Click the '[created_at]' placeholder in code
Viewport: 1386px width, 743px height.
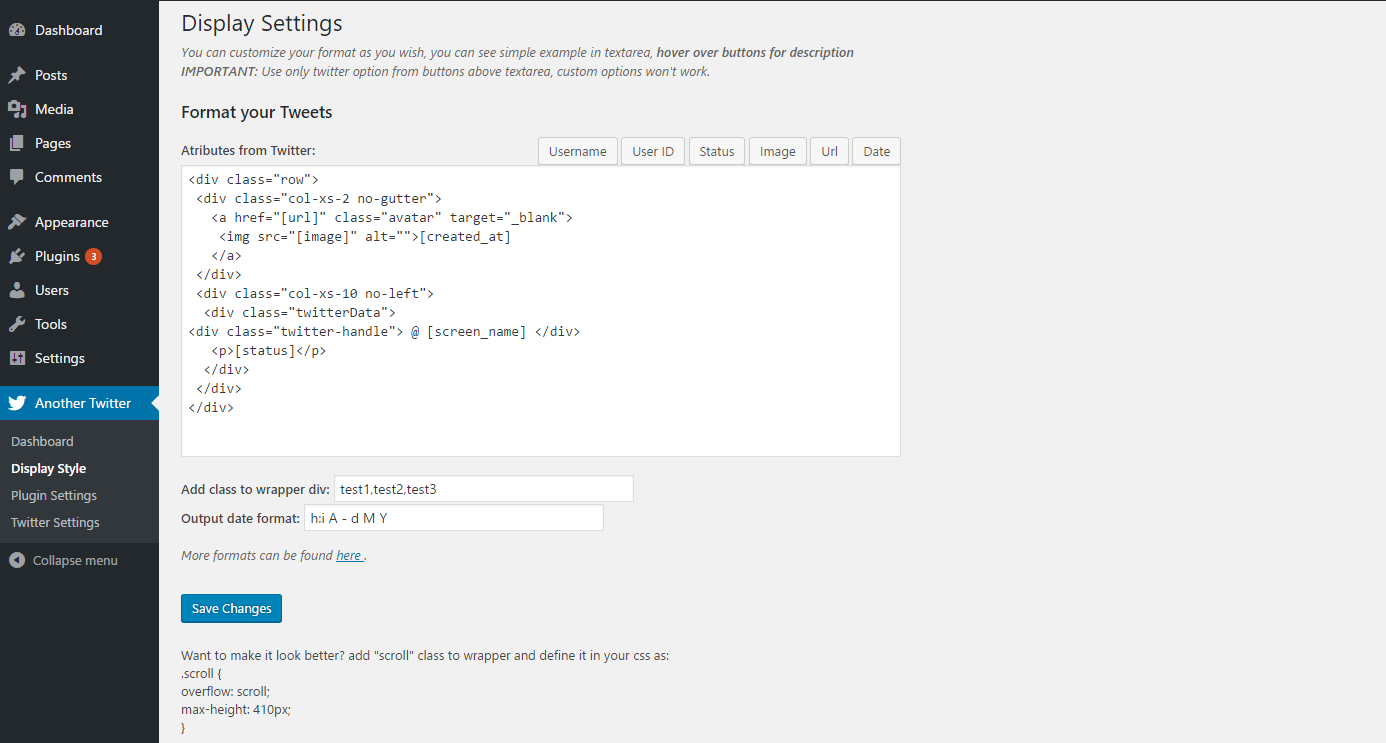tap(465, 236)
